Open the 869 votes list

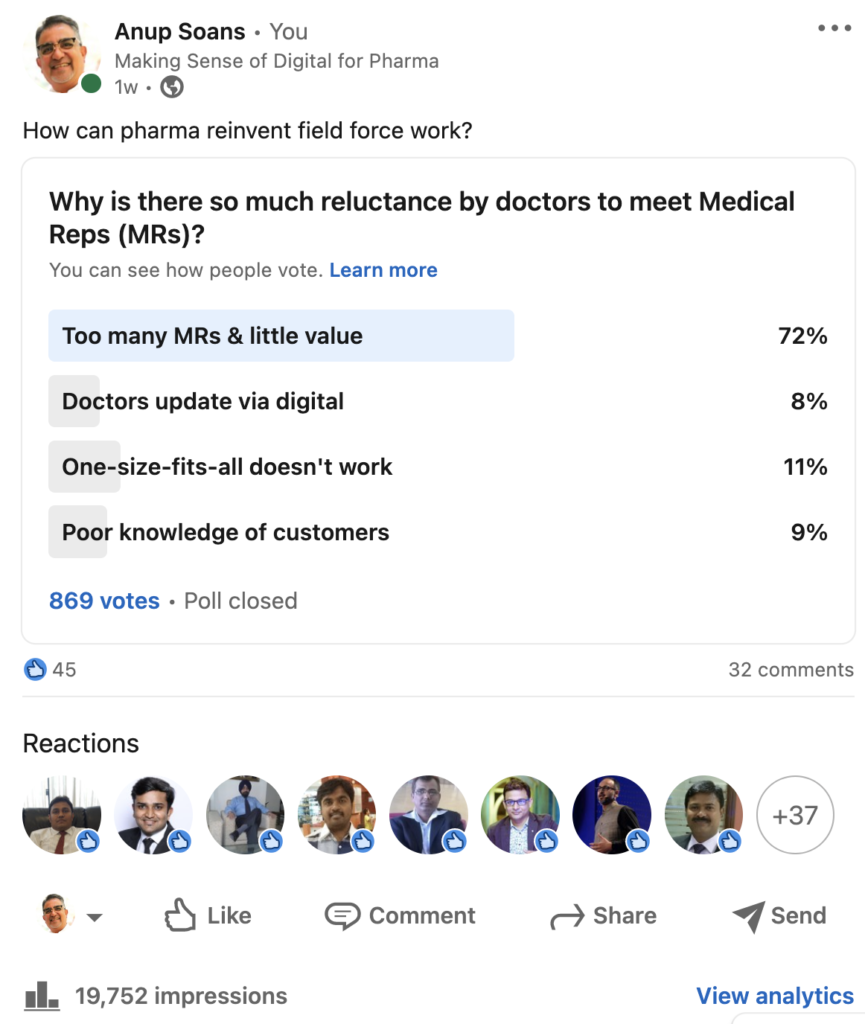point(104,601)
